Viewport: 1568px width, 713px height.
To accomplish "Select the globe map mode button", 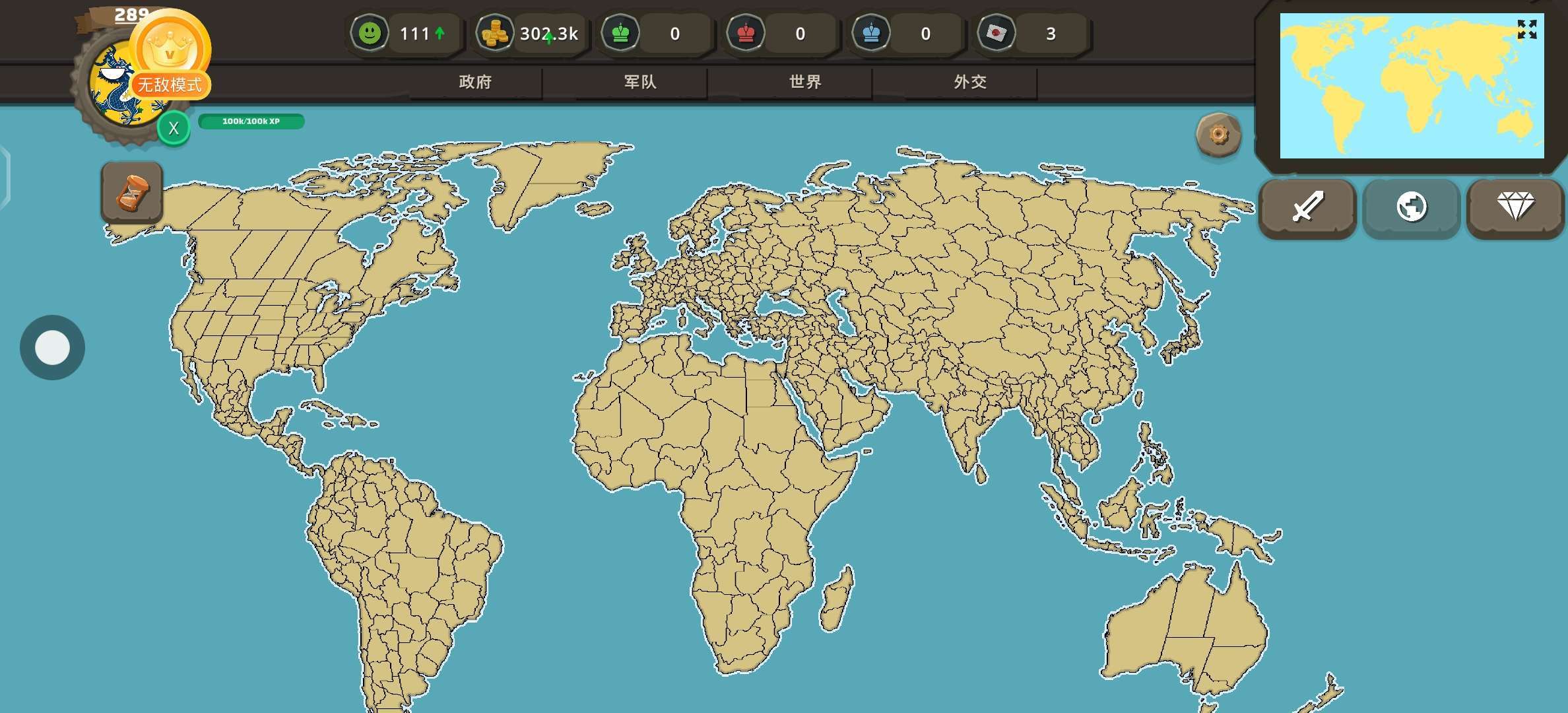I will coord(1412,207).
